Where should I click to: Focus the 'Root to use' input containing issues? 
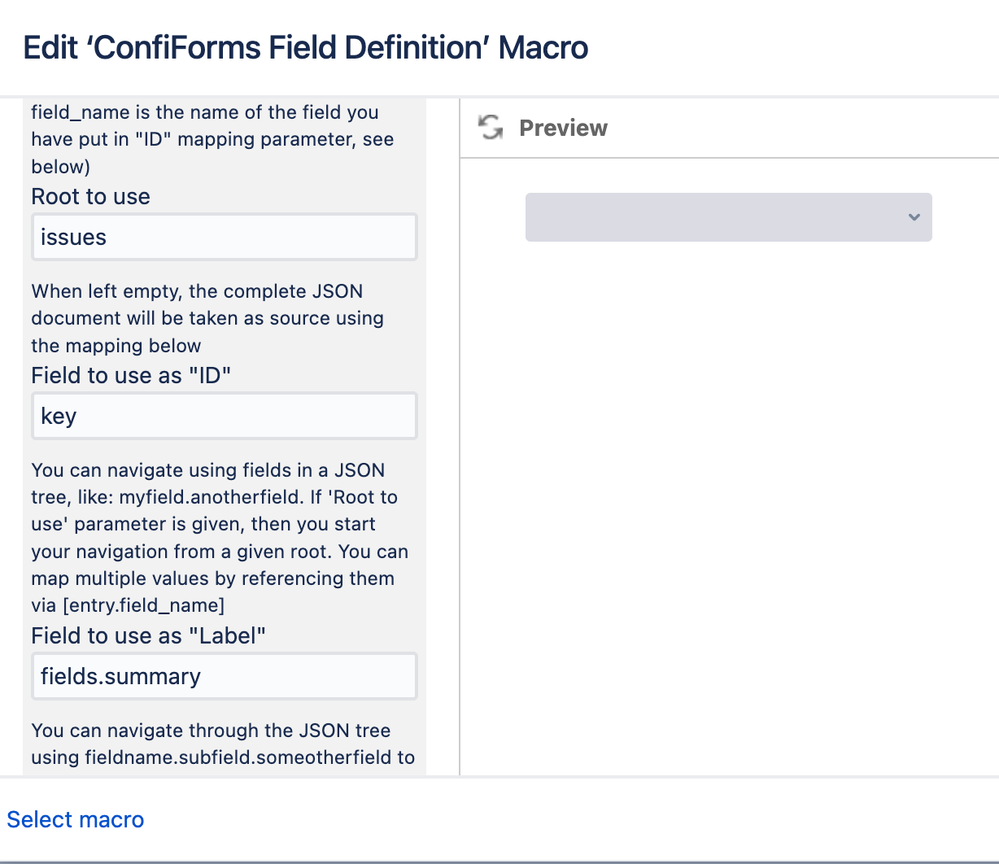[224, 237]
